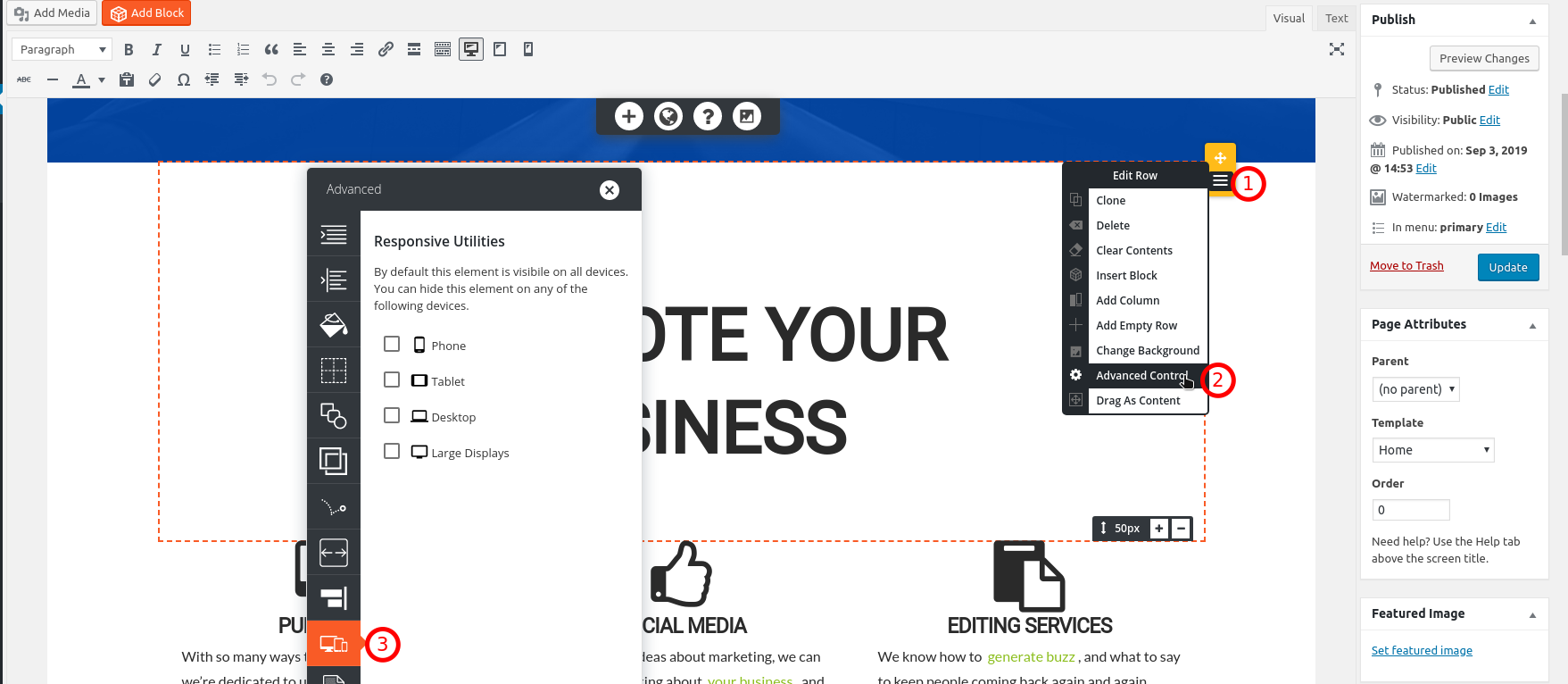
Task: Open the Parent page dropdown
Action: click(1415, 389)
